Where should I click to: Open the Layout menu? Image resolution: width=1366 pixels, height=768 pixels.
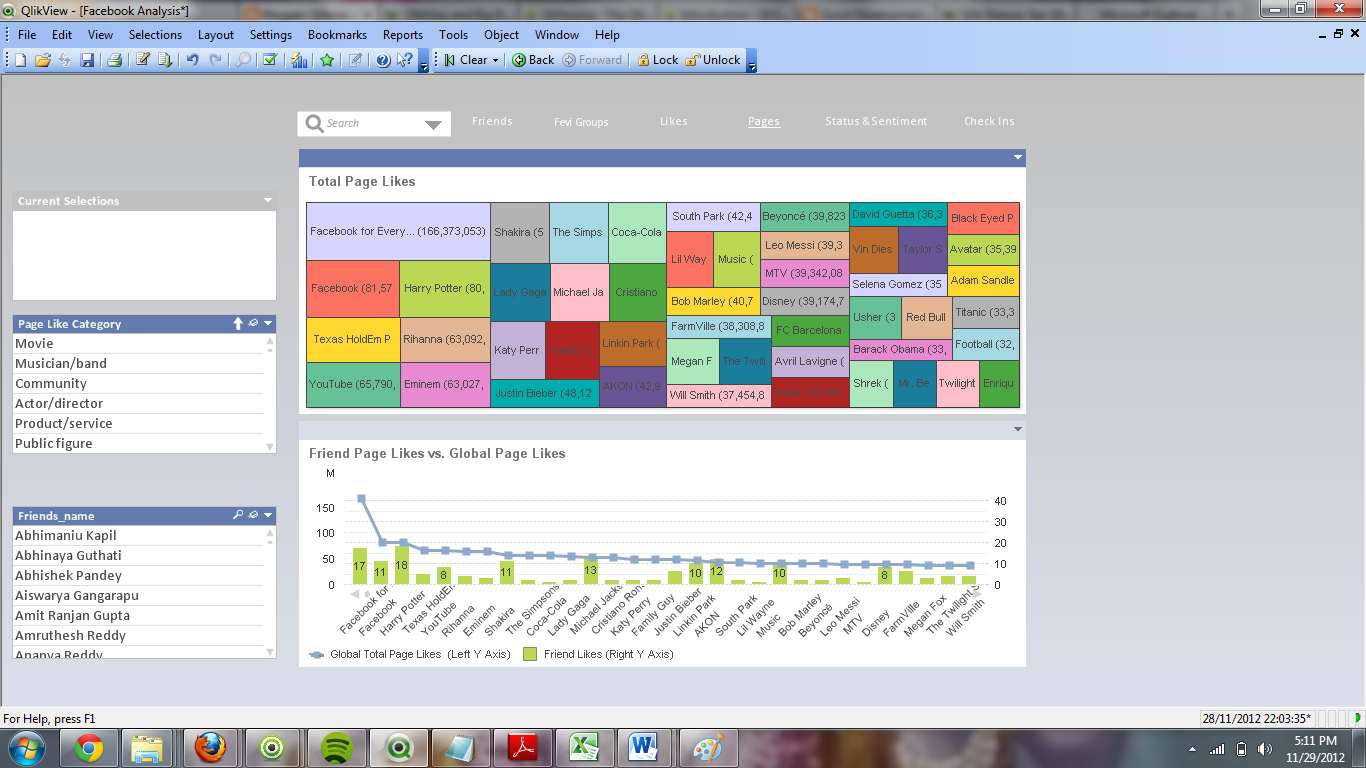215,34
